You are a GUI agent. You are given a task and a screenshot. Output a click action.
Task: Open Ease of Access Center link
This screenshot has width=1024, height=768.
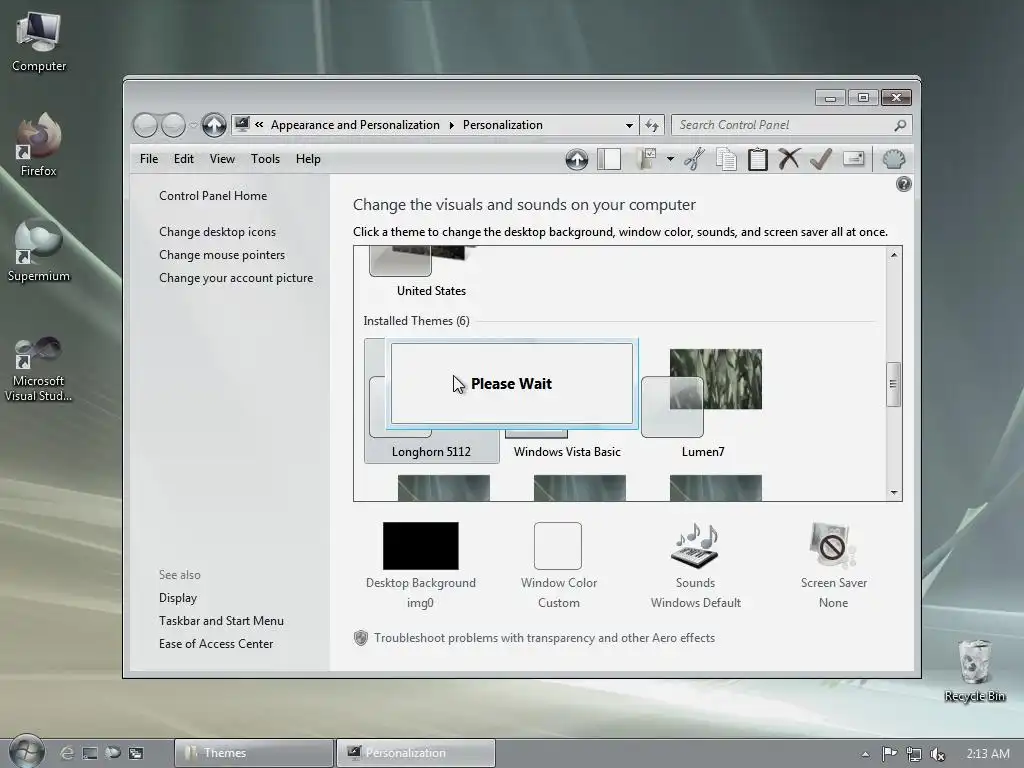(216, 644)
